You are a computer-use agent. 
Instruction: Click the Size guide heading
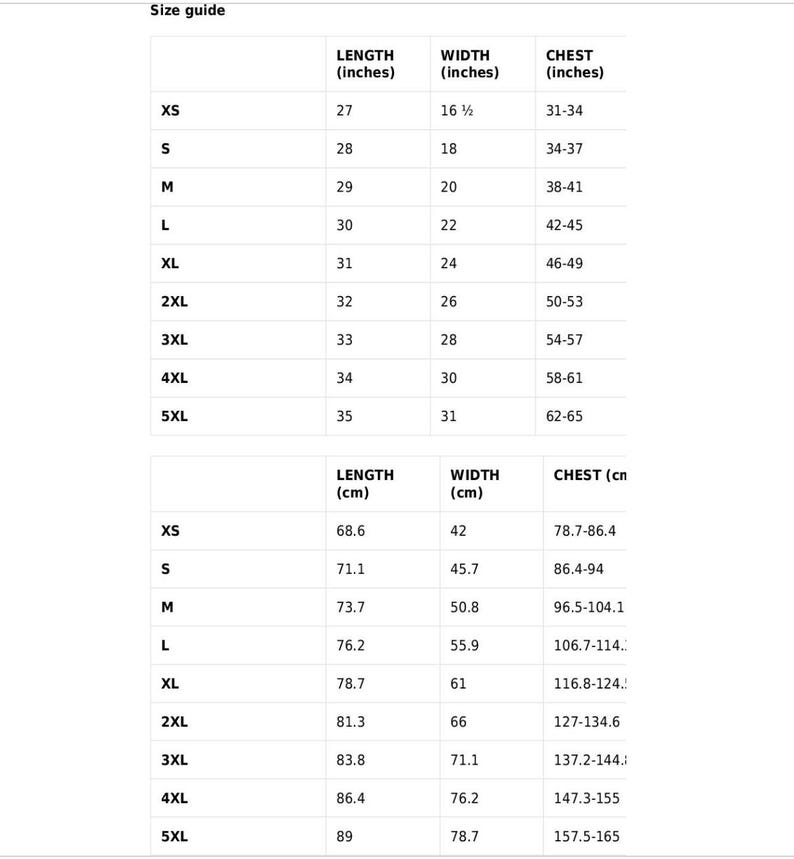187,10
